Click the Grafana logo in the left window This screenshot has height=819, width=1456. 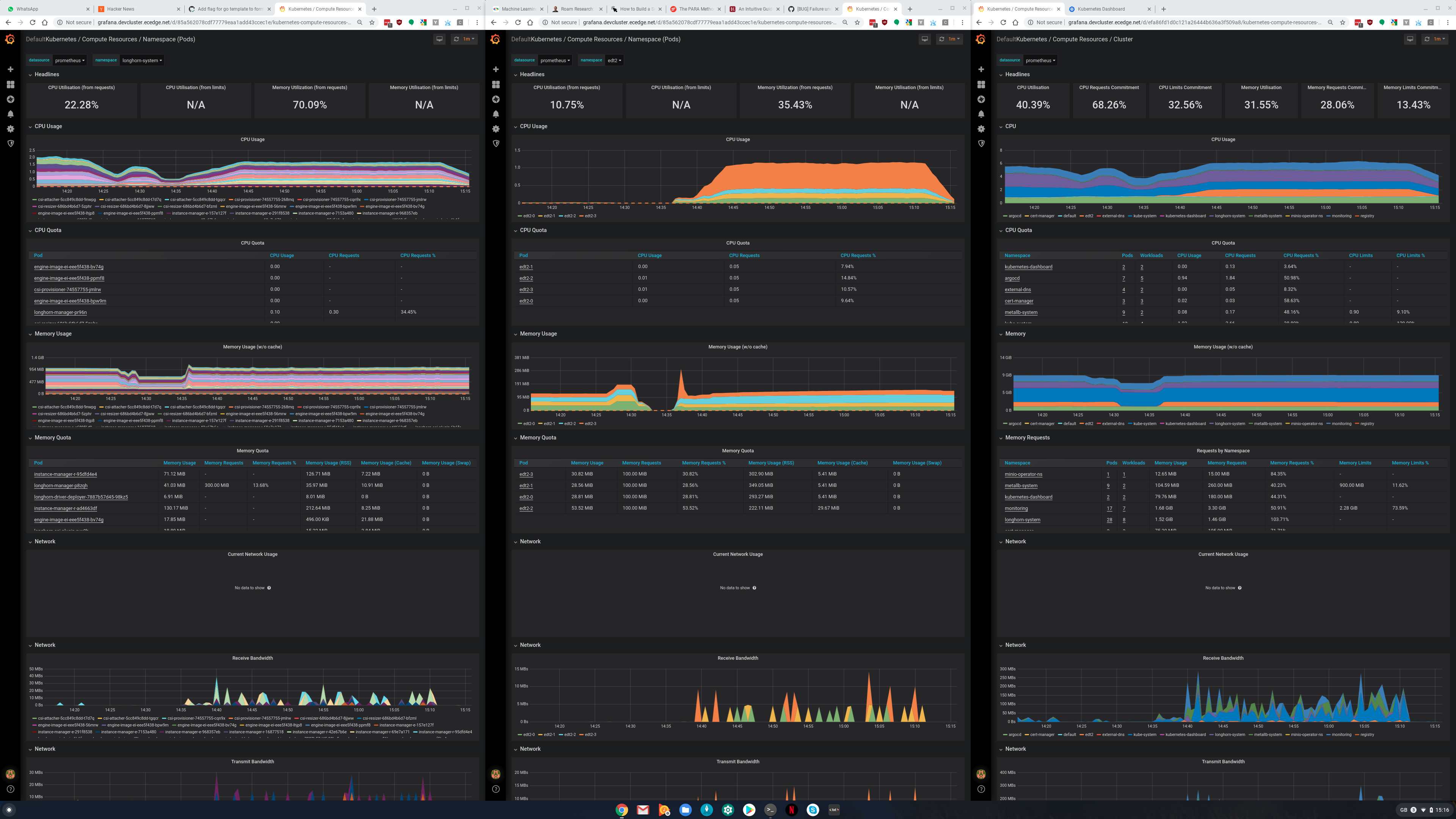click(x=10, y=39)
